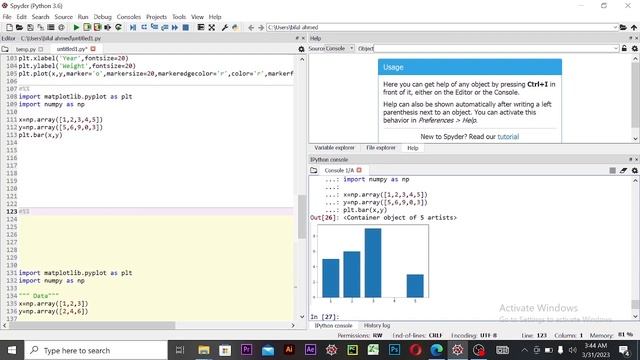
Task: Open Preferences with the wrench icon
Action: tap(224, 27)
